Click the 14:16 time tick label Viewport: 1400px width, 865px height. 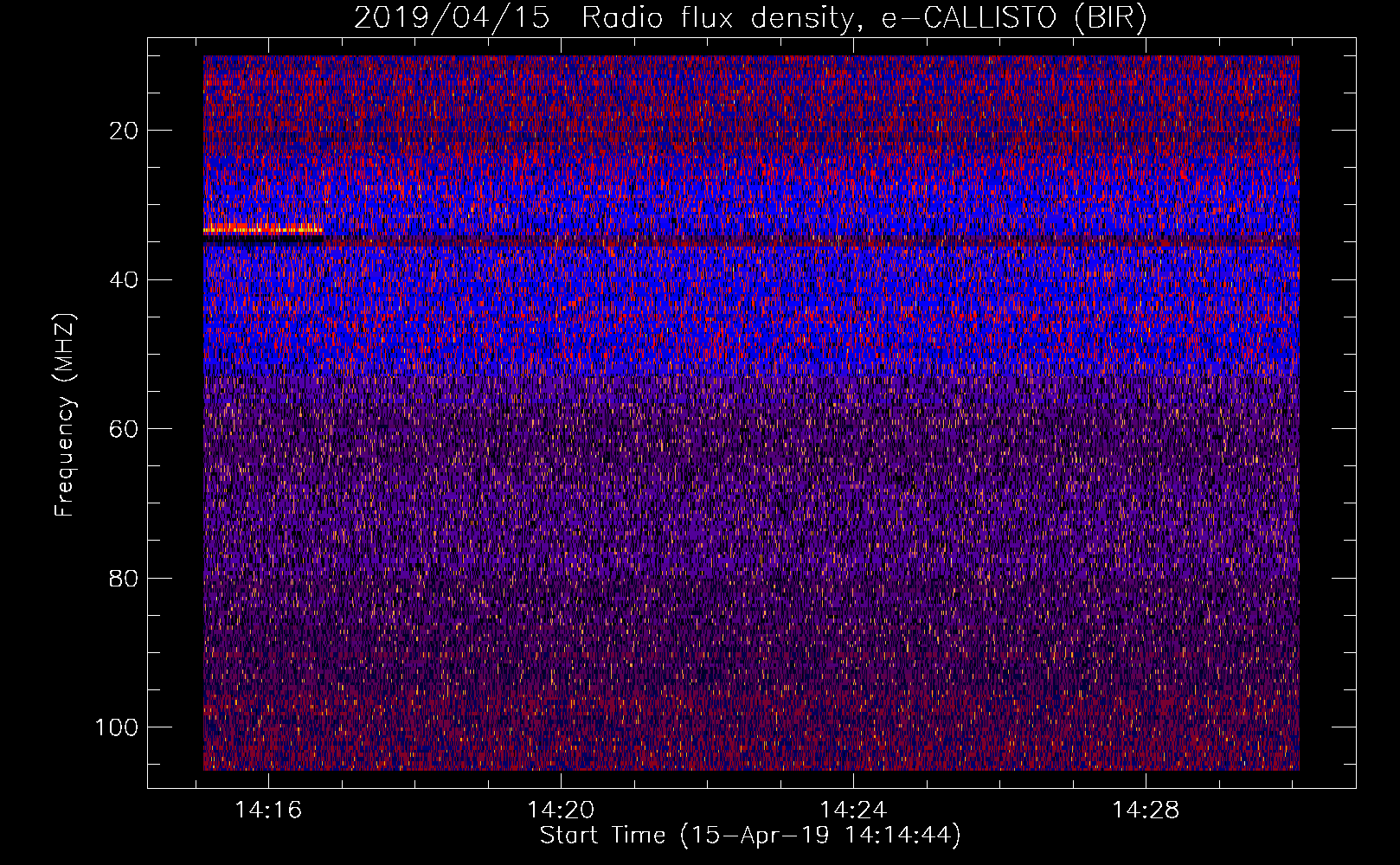click(x=268, y=811)
